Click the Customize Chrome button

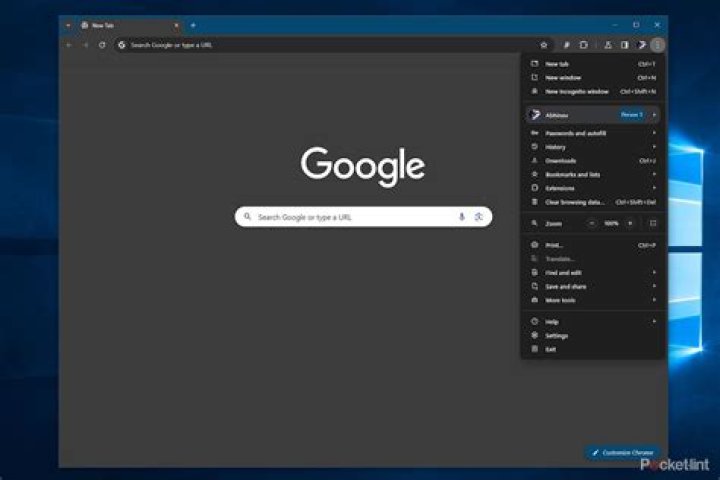(x=622, y=452)
